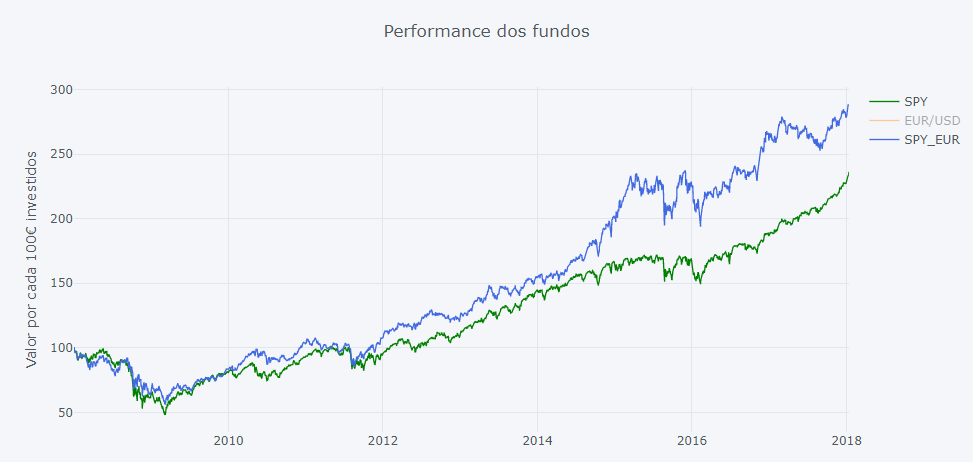Click the 2016 x-axis tick label
The image size is (973, 462).
[692, 439]
